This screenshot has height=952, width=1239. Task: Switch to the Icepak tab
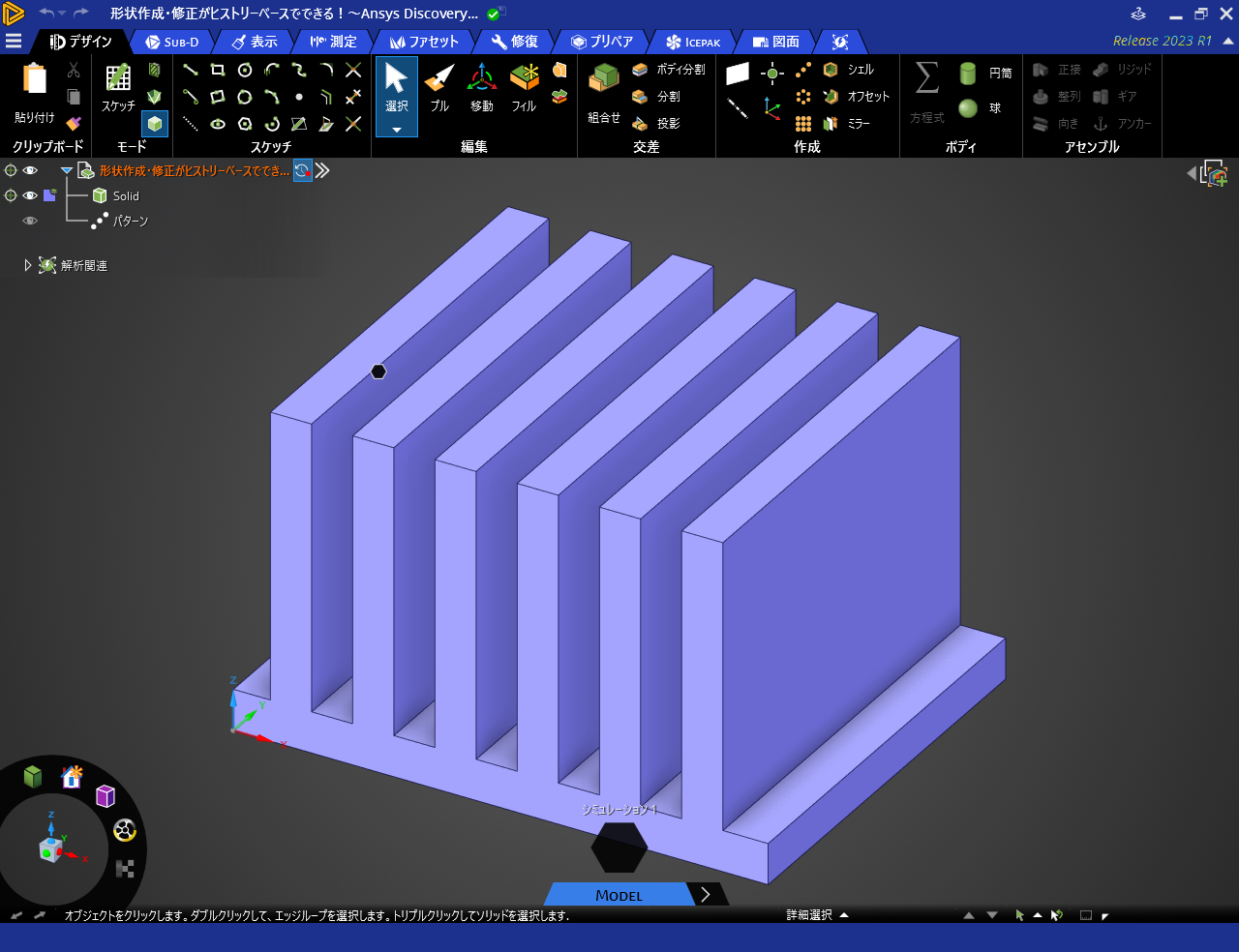tap(693, 42)
